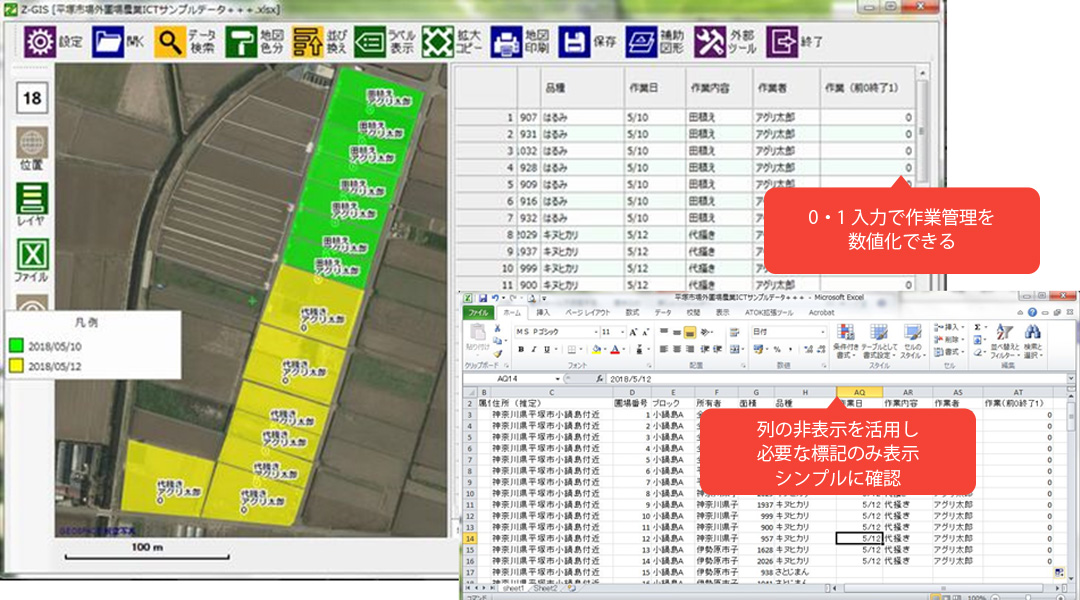
Task: Click Excel help question mark icon
Action: pos(1032,313)
